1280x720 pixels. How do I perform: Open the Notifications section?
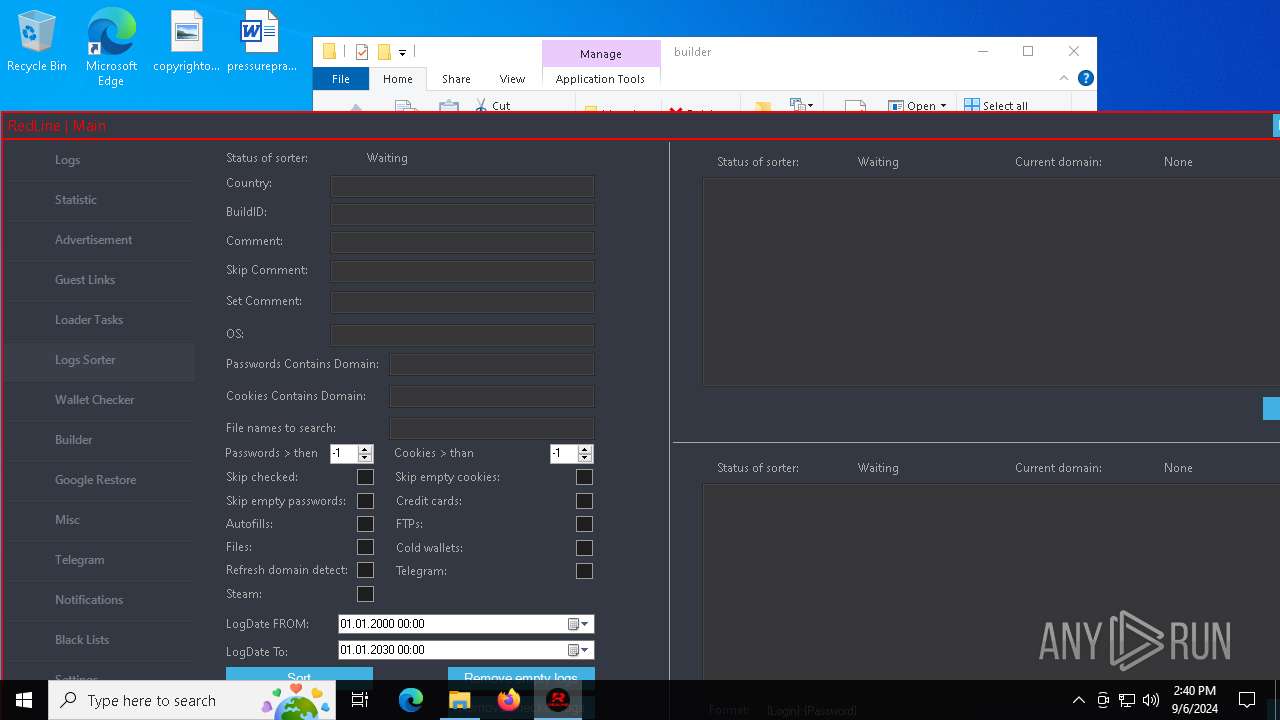(x=100, y=600)
